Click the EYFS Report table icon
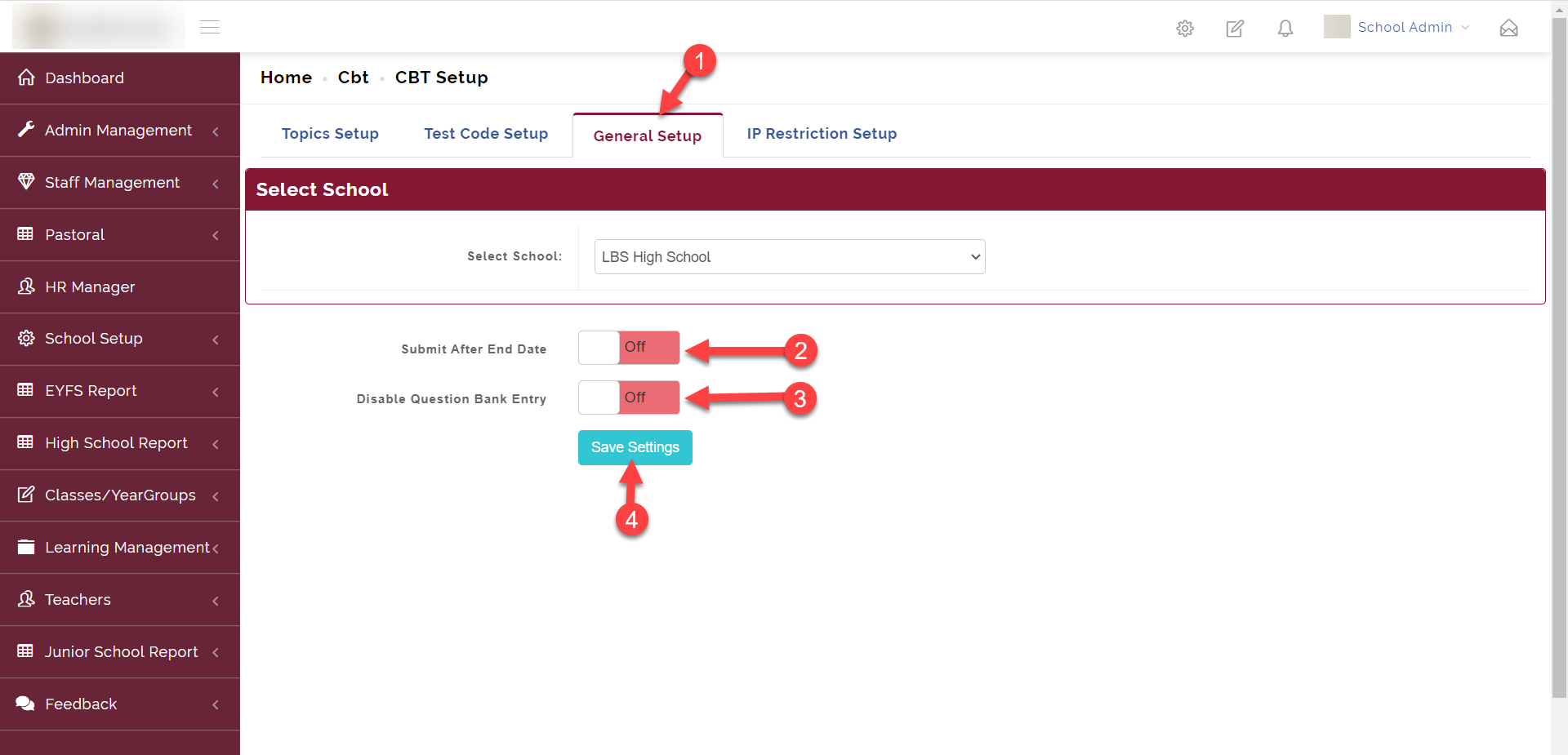Image resolution: width=1568 pixels, height=755 pixels. [25, 389]
